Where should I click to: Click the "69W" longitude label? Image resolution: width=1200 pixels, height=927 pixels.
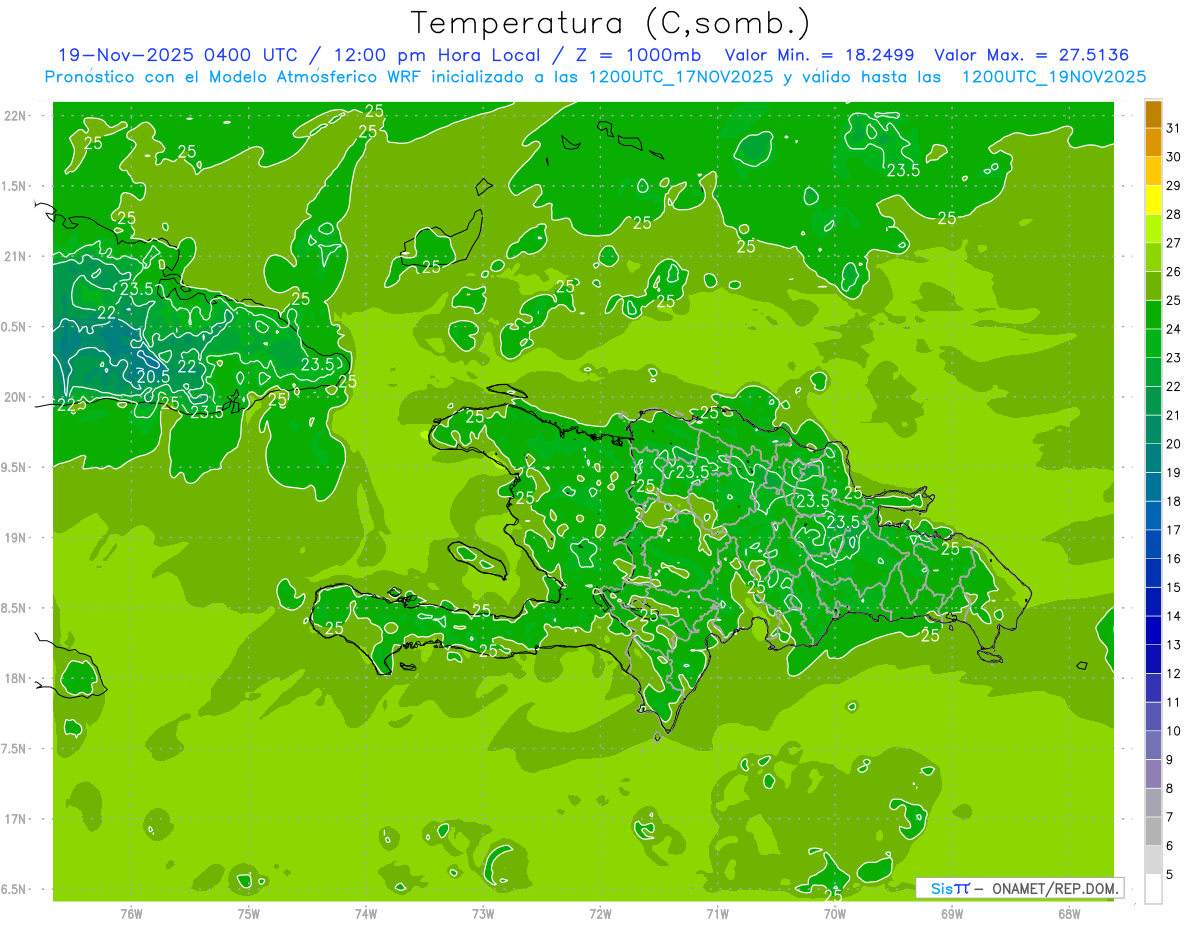pos(952,913)
